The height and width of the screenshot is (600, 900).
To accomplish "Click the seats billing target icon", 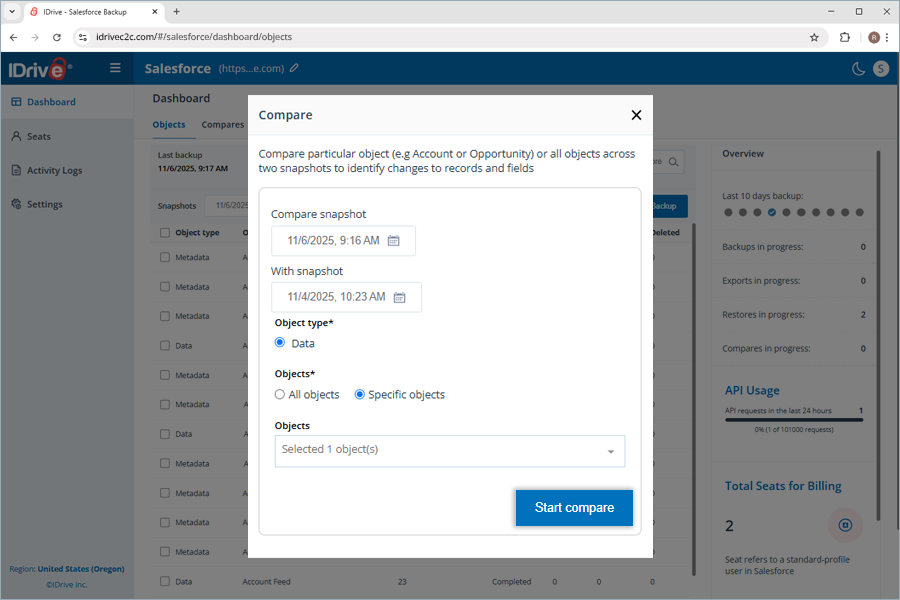I will pyautogui.click(x=845, y=525).
